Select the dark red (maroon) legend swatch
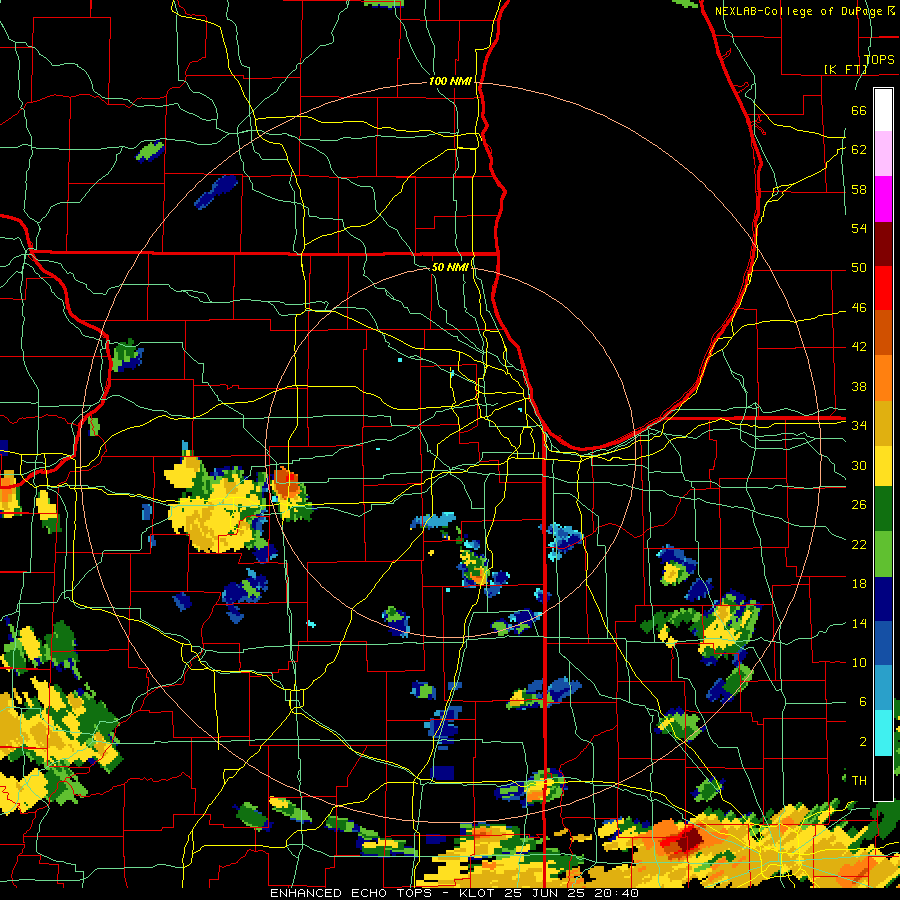Viewport: 900px width, 900px height. [x=883, y=244]
